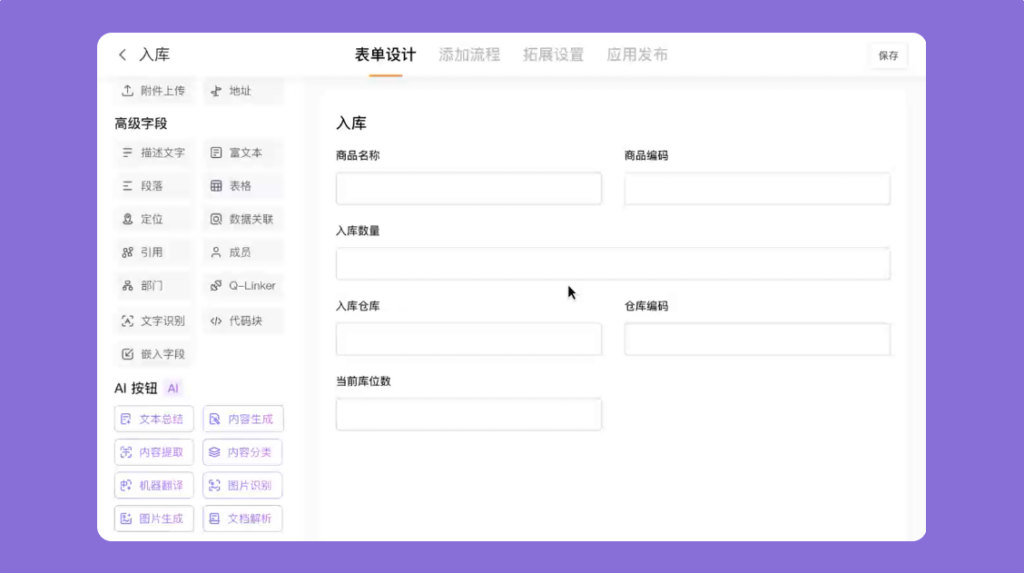Open the 拓展设置 tab
The width and height of the screenshot is (1024, 573).
(553, 55)
